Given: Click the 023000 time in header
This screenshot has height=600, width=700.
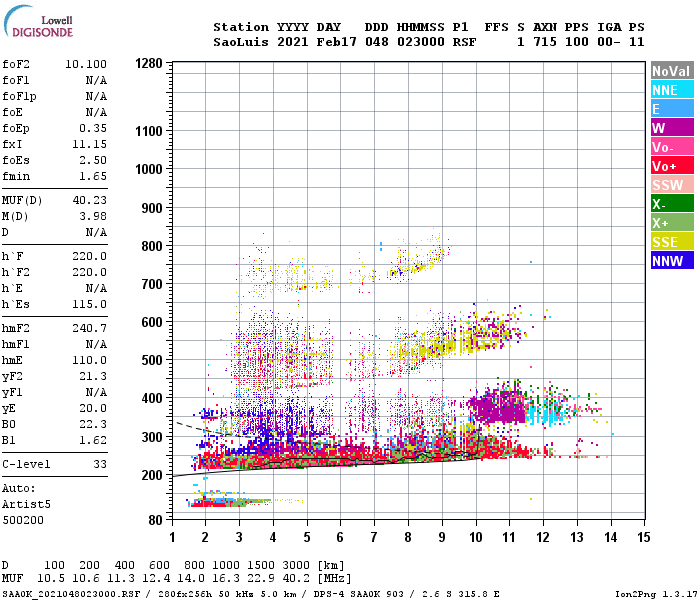Looking at the screenshot, I should [421, 42].
